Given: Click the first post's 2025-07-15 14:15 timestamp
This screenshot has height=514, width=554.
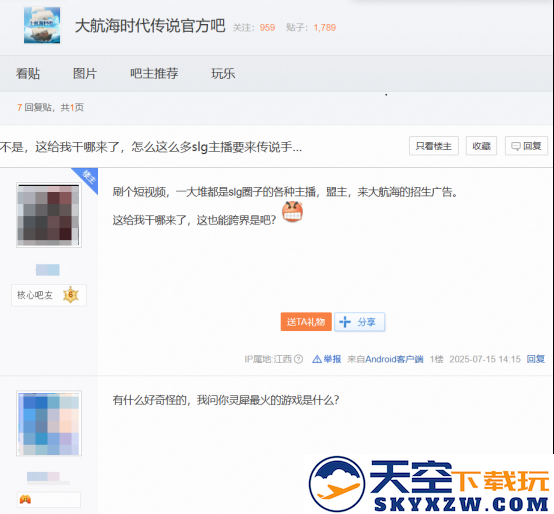Looking at the screenshot, I should click(485, 359).
